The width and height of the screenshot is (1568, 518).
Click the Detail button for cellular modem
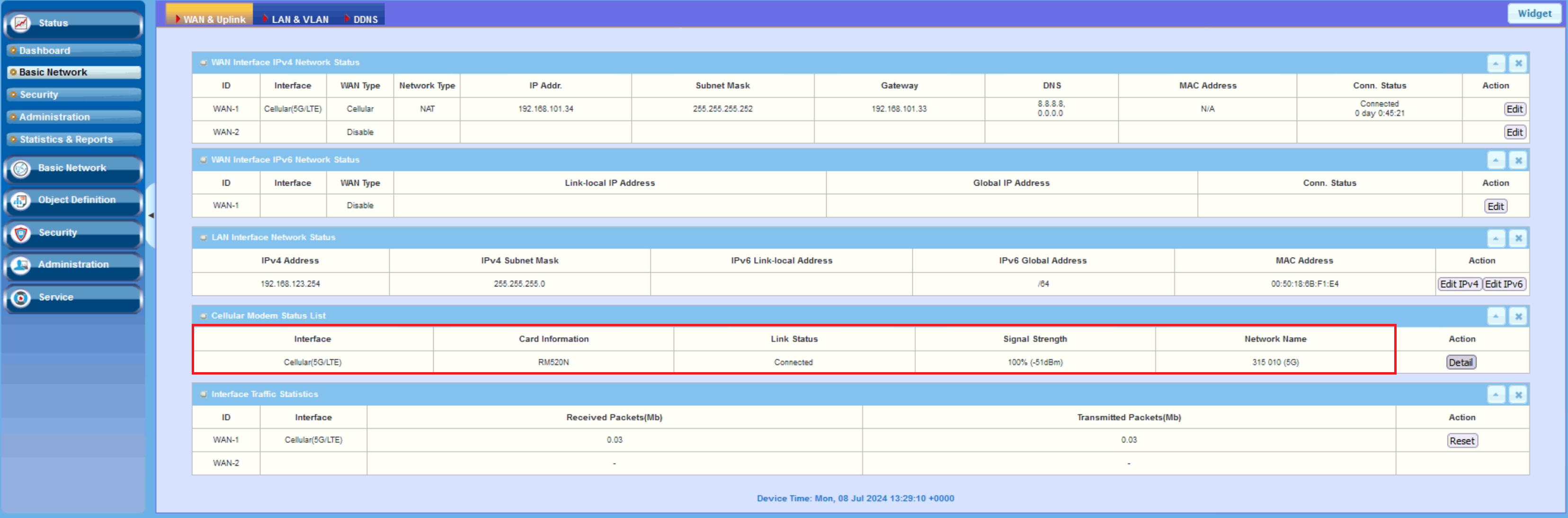pyautogui.click(x=1460, y=362)
